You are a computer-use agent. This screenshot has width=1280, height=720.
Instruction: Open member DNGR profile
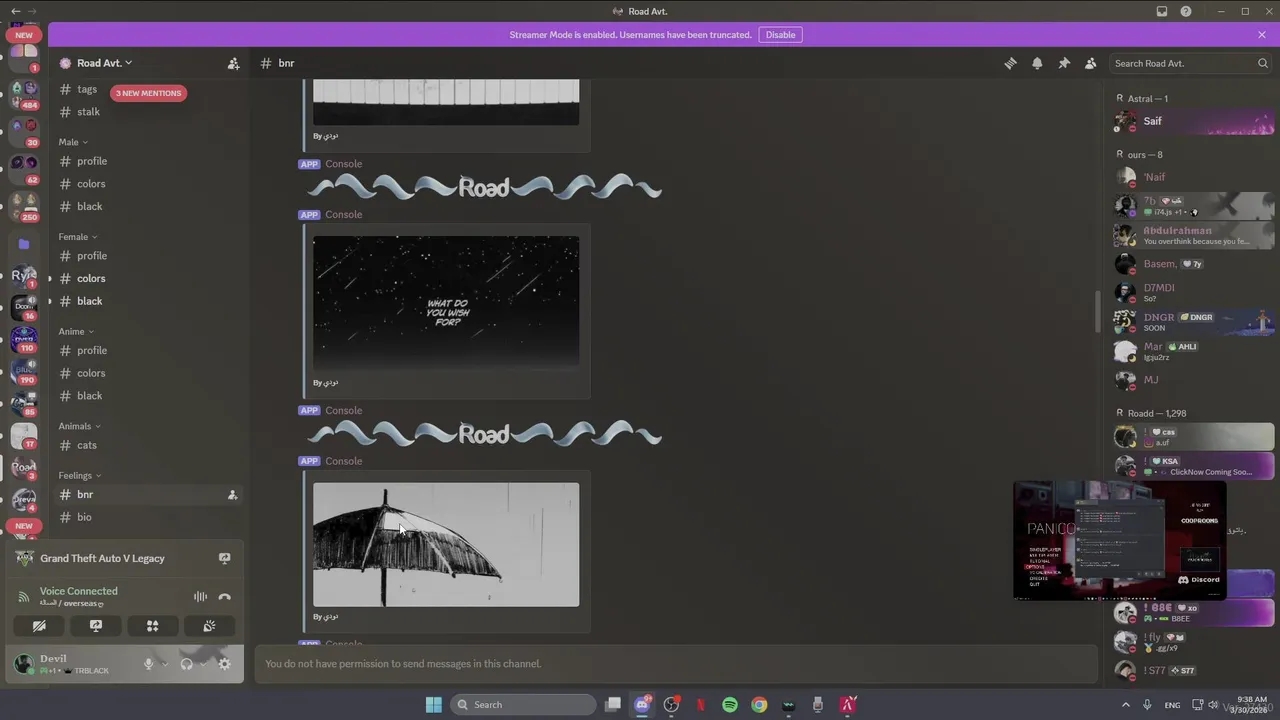click(x=1194, y=321)
